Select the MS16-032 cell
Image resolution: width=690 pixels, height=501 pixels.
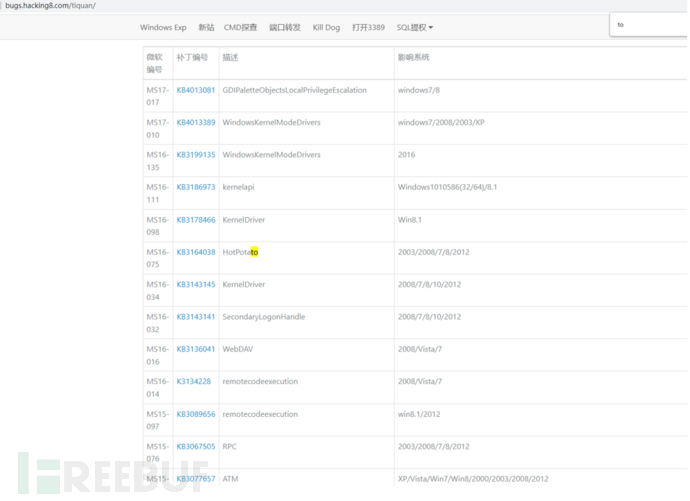coord(158,323)
